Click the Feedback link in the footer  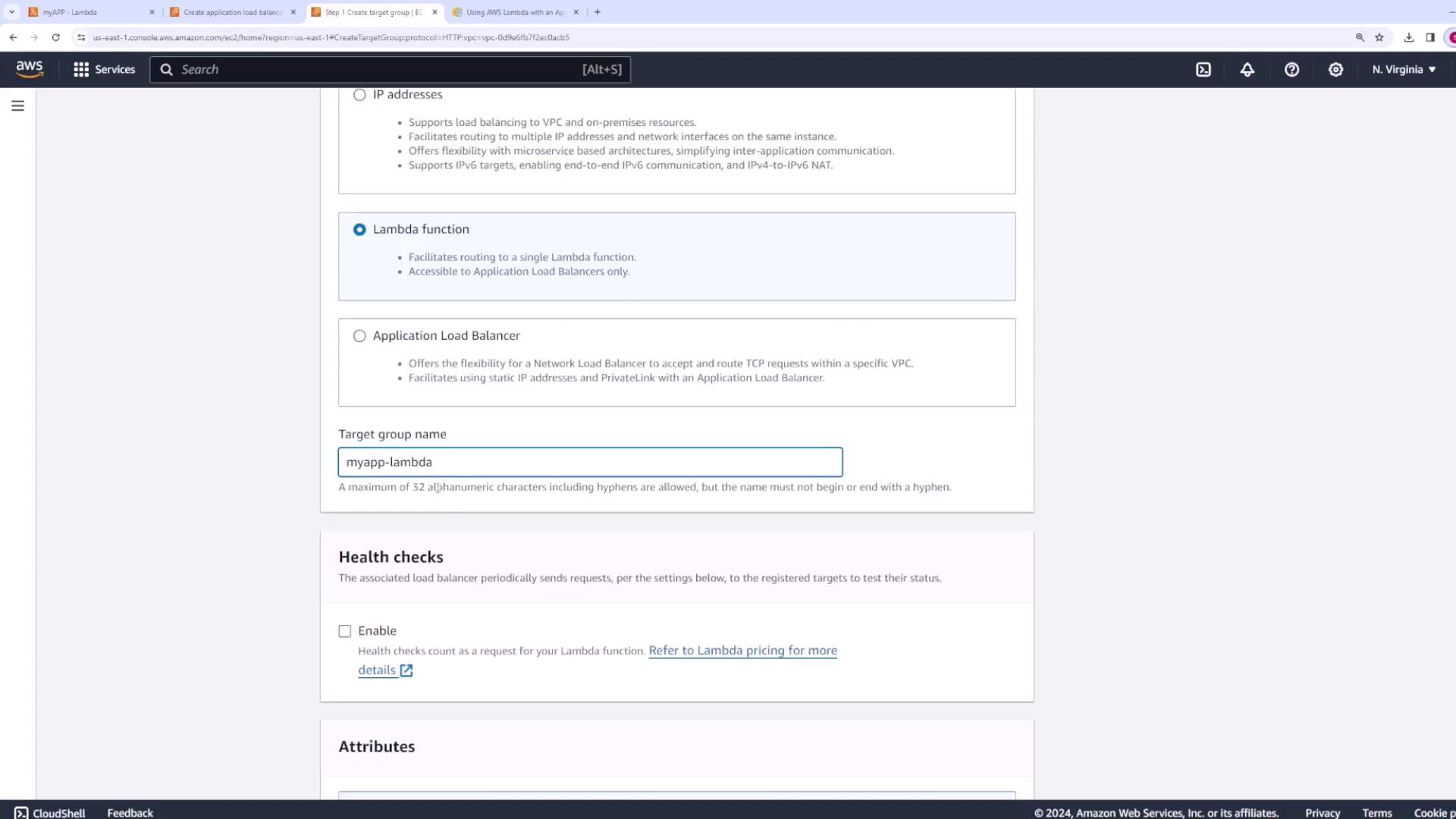click(130, 812)
